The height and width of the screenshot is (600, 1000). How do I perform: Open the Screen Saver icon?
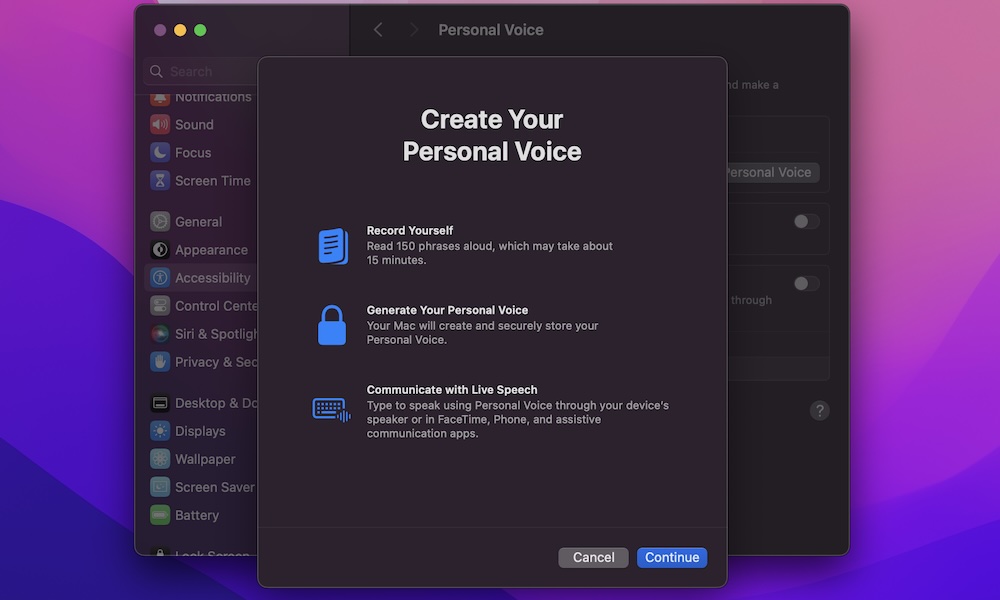(x=160, y=487)
